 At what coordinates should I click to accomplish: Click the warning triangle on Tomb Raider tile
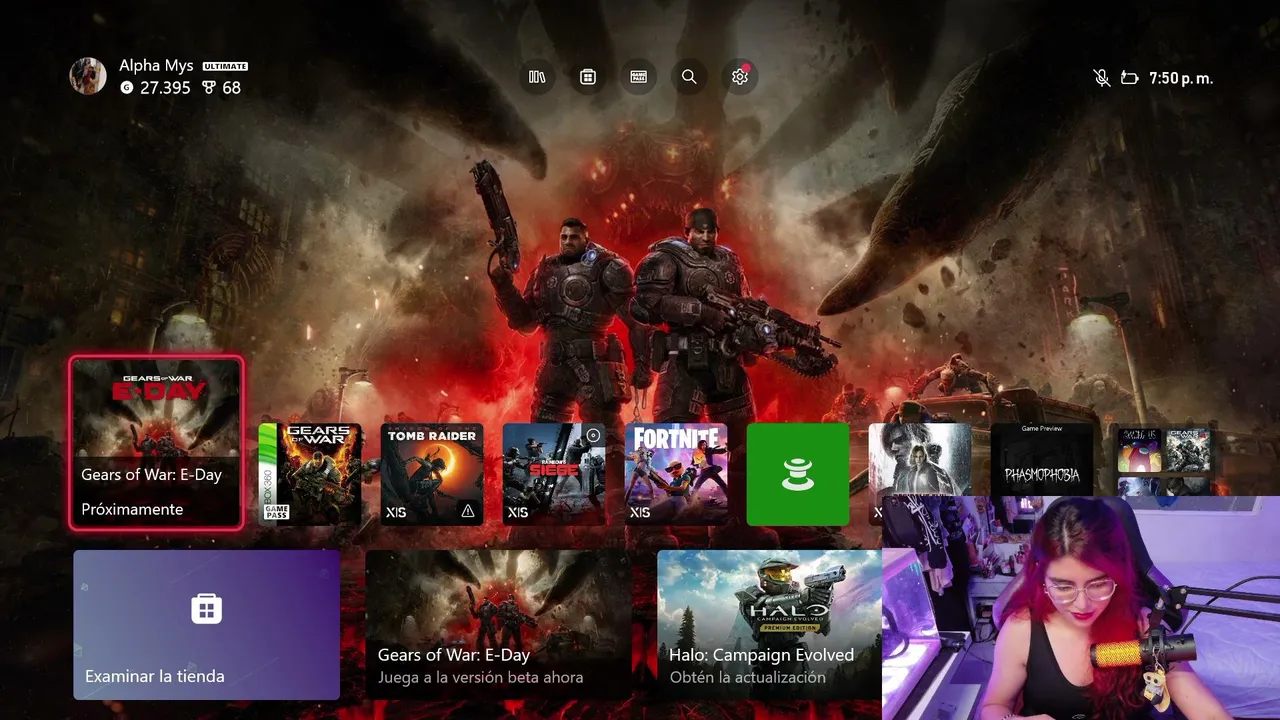point(467,512)
